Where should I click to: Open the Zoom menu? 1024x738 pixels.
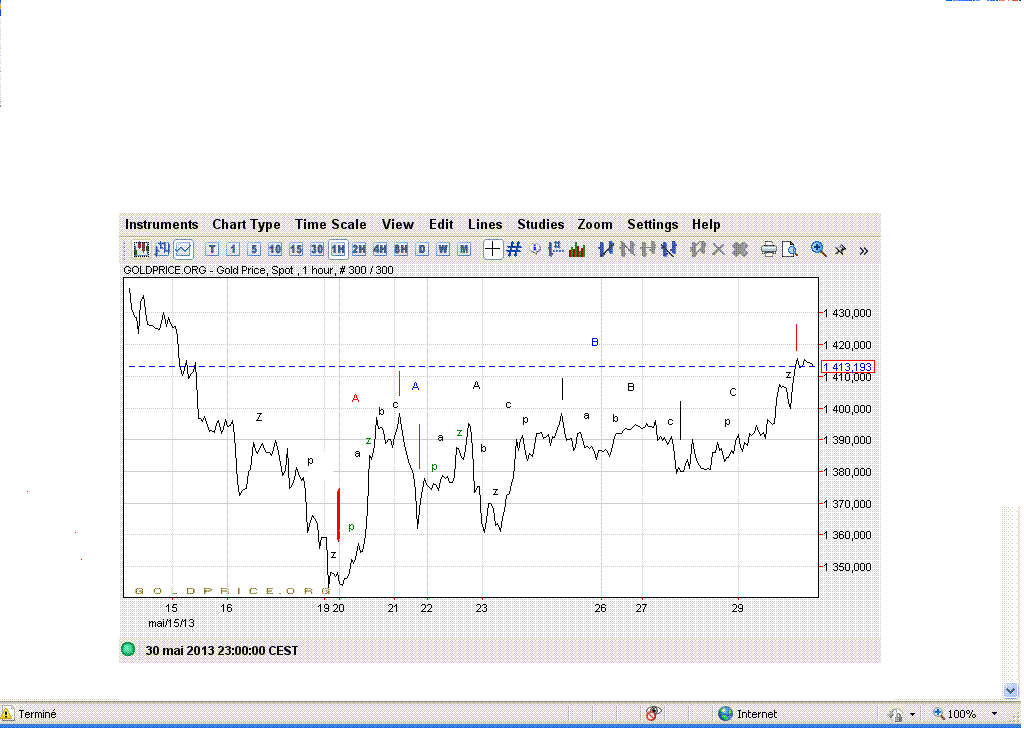click(595, 225)
